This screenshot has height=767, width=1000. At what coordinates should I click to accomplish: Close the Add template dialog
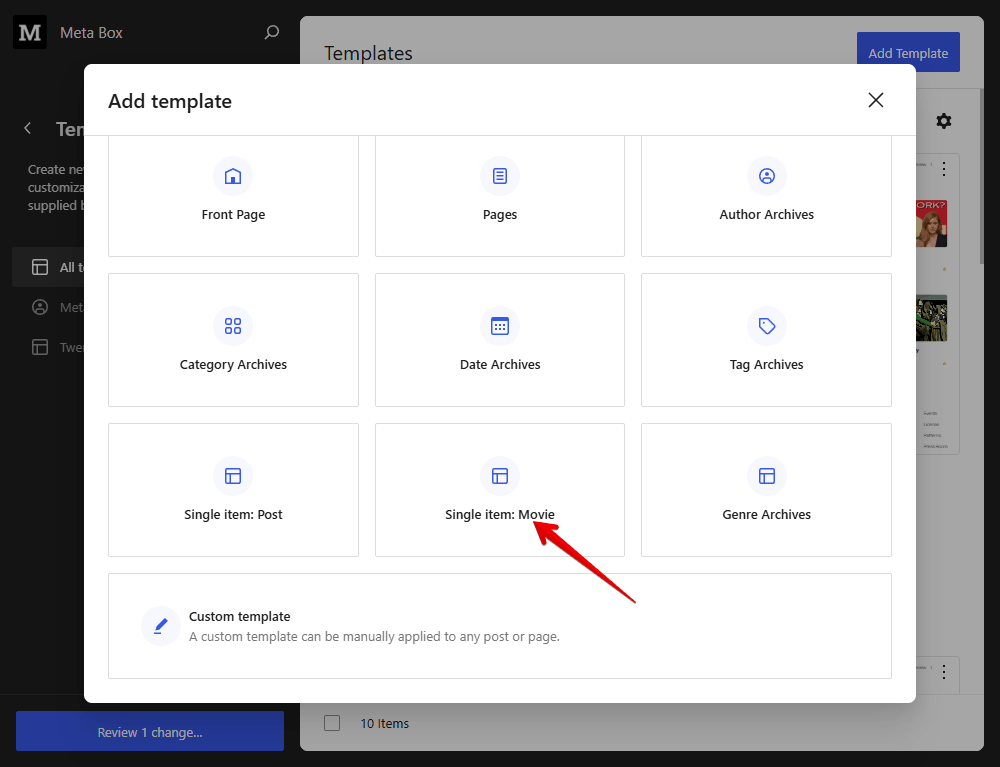[x=876, y=100]
